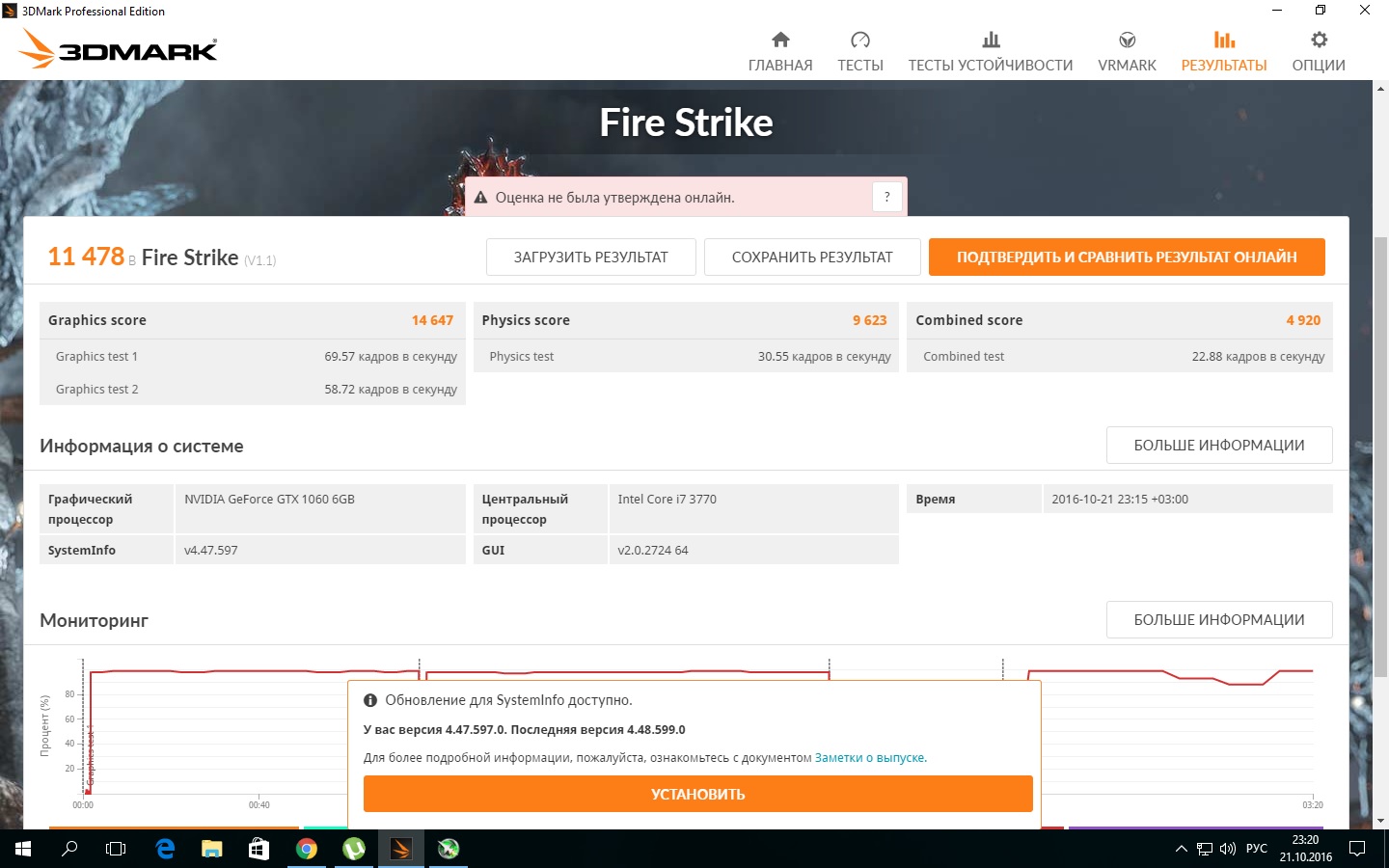Click the volume speaker tray icon
Image resolution: width=1389 pixels, height=868 pixels.
pos(1228,849)
